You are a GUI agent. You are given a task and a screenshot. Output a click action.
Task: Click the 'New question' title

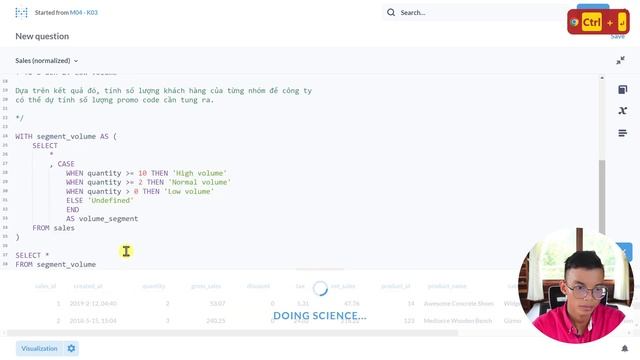42,36
